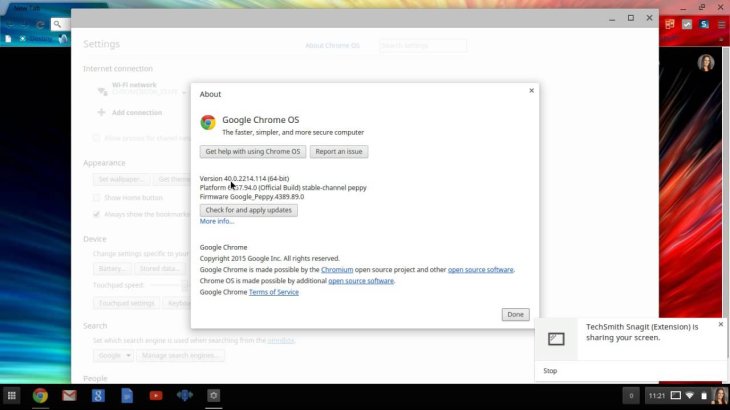Open the Chromium project link
This screenshot has width=730, height=410.
(337, 269)
